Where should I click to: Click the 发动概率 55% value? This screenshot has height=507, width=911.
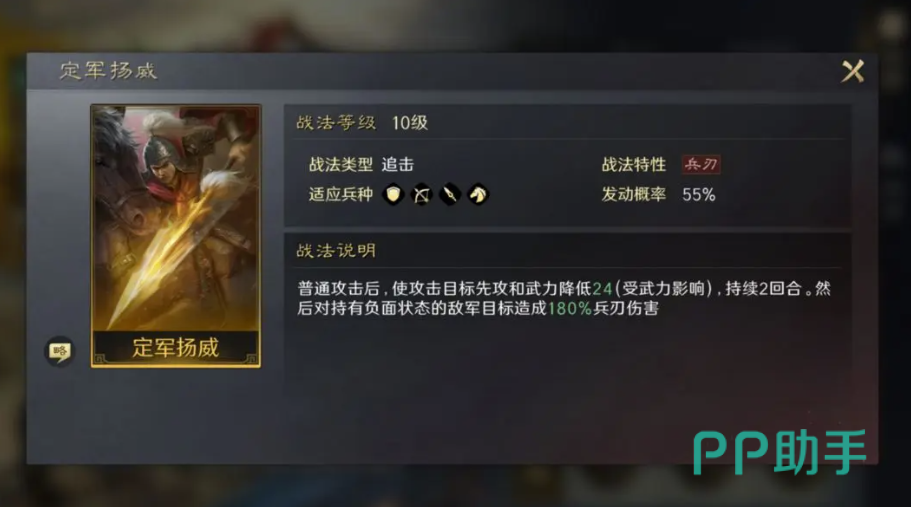698,195
